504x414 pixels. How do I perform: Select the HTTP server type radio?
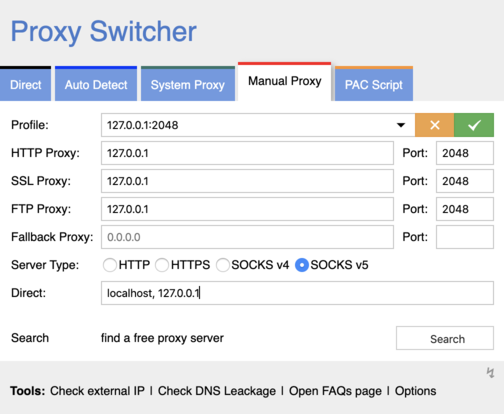click(109, 265)
